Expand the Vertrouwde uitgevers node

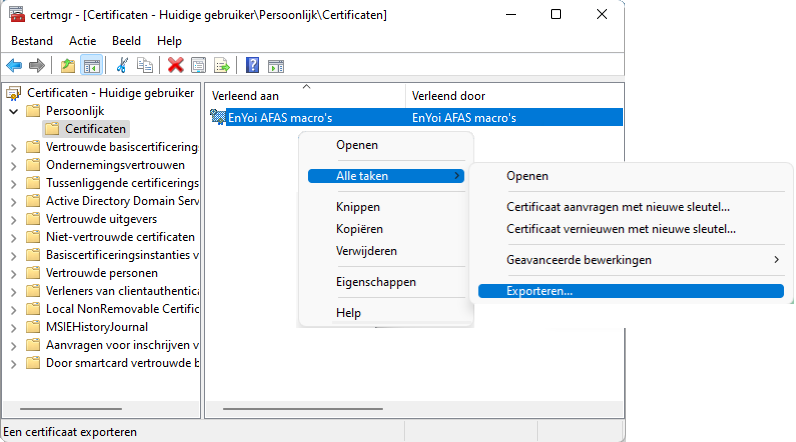coord(14,220)
